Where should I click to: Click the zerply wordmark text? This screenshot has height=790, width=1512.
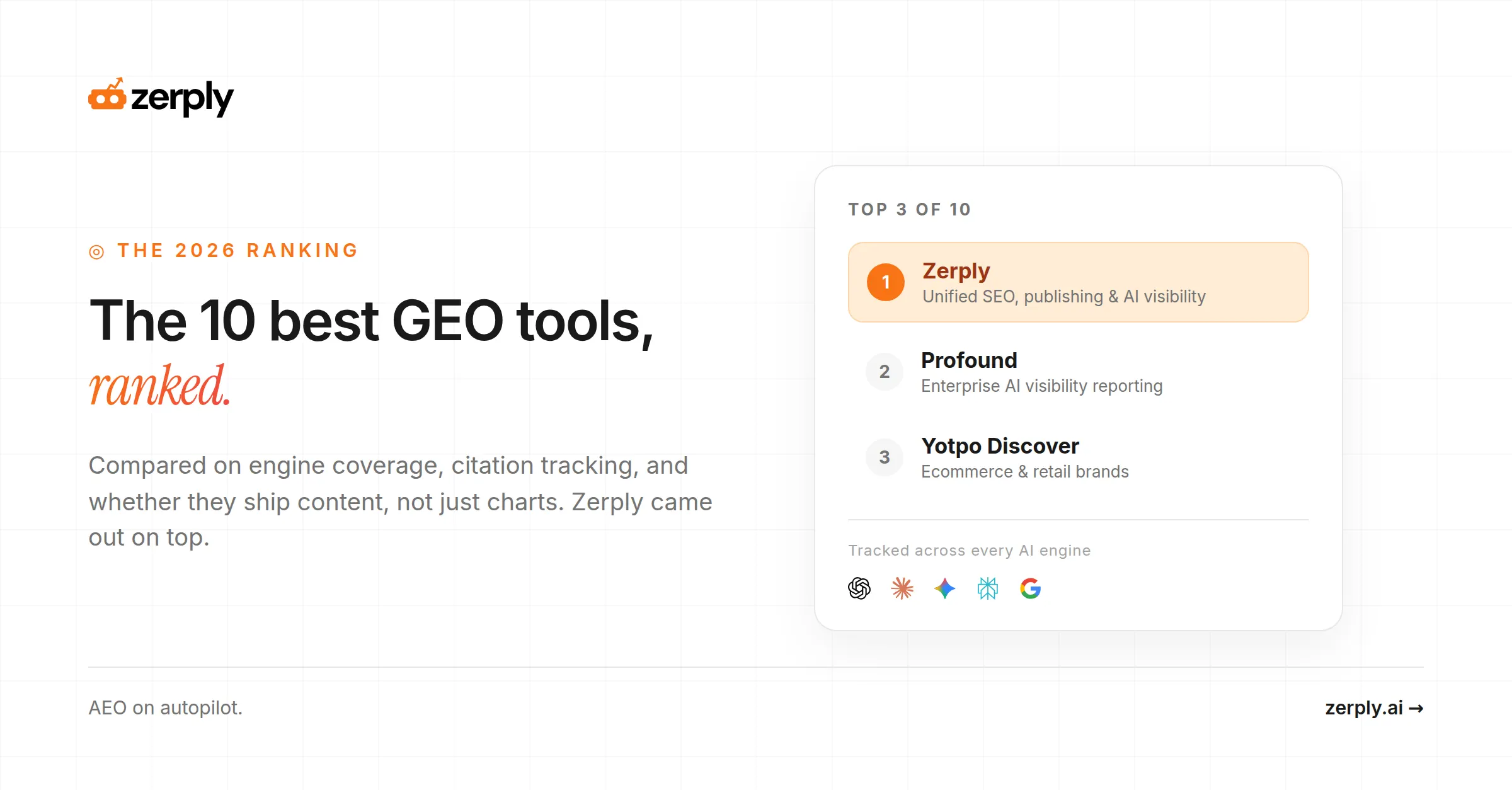182,98
